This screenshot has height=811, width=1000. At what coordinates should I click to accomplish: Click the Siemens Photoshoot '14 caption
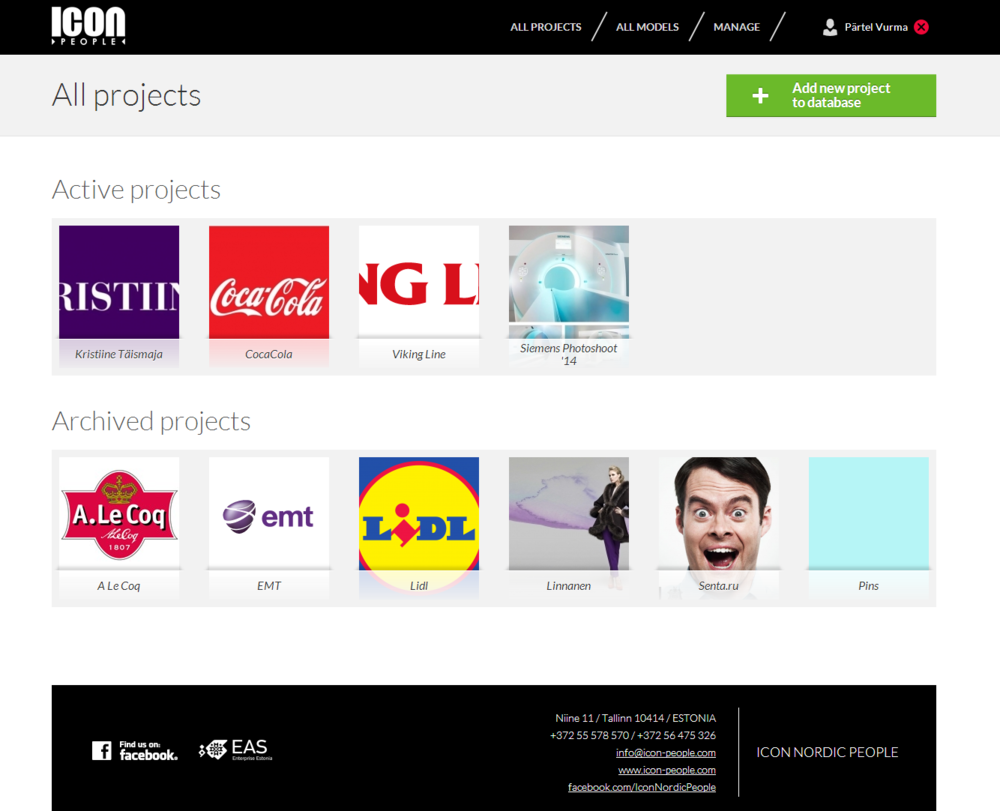tap(568, 354)
